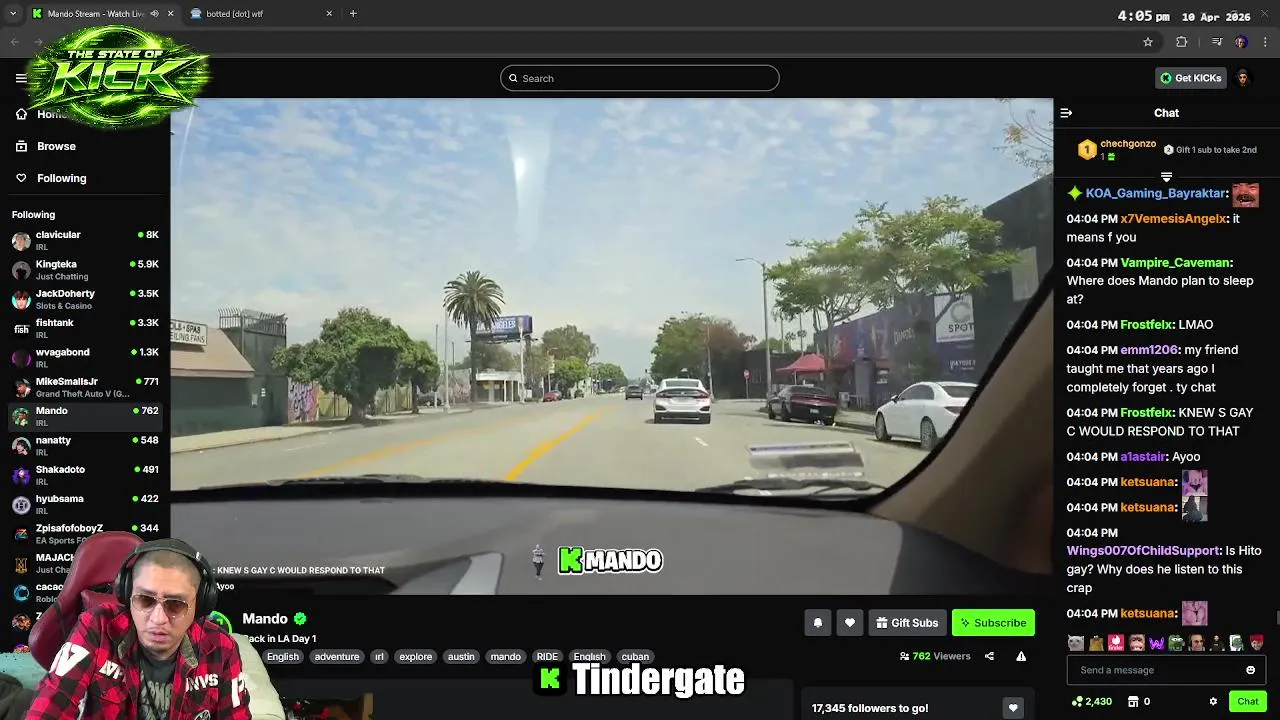This screenshot has height=720, width=1280.
Task: Click Wings007OfChildSupport username in chat
Action: [1143, 551]
